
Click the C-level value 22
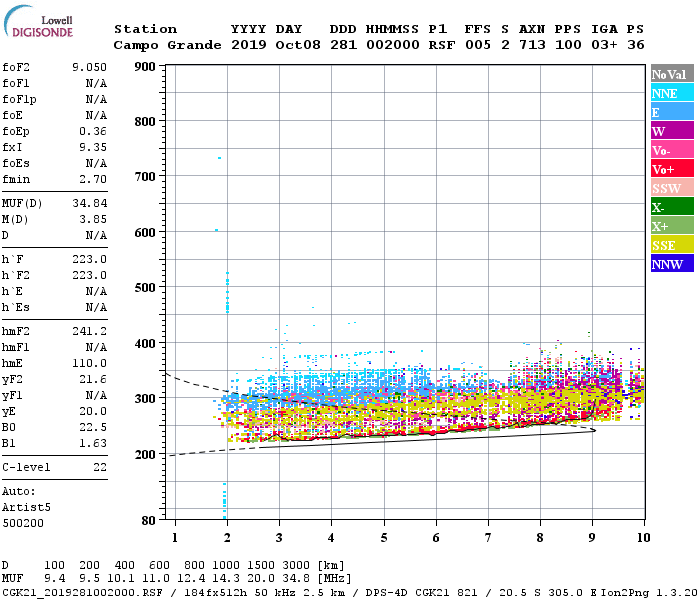click(100, 467)
